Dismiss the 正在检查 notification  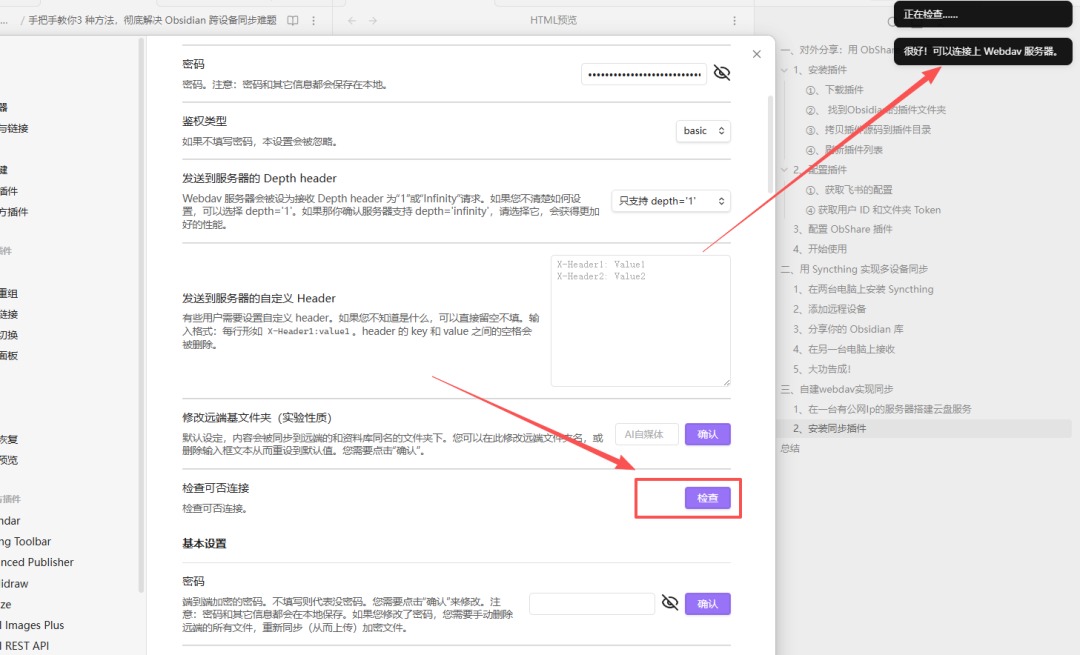[x=983, y=14]
